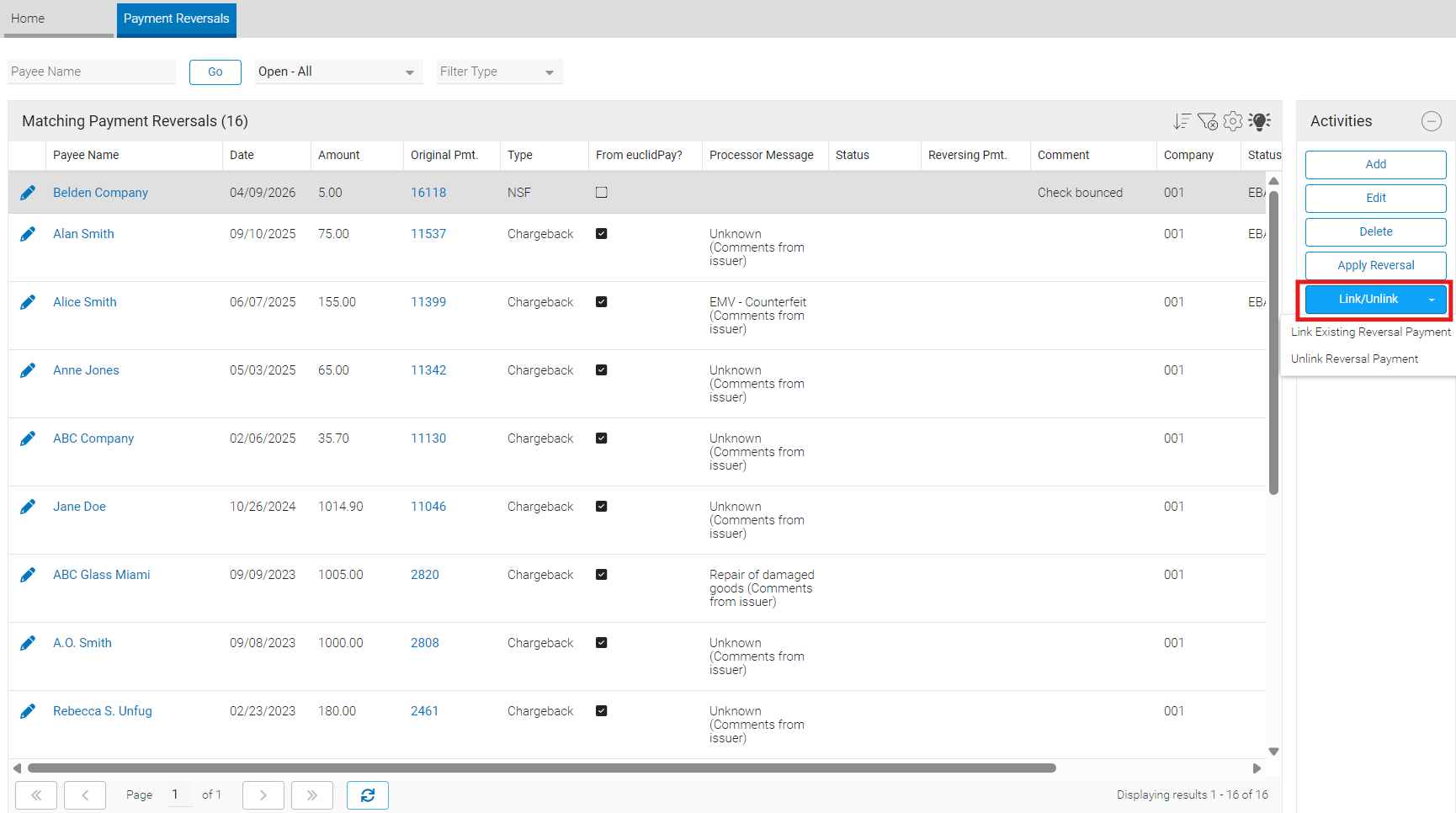Edit the A.O. Smith row with pencil
Viewport: 1456px width, 813px height.
coord(28,643)
